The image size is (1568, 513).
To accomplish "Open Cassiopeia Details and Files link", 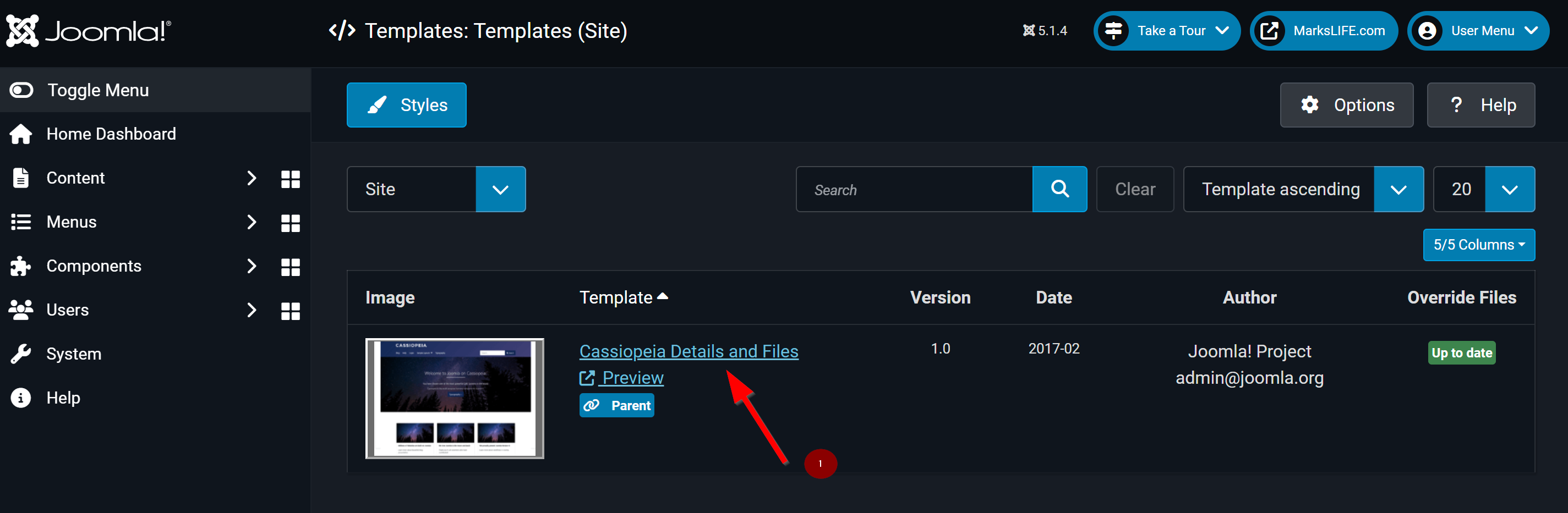I will (689, 351).
